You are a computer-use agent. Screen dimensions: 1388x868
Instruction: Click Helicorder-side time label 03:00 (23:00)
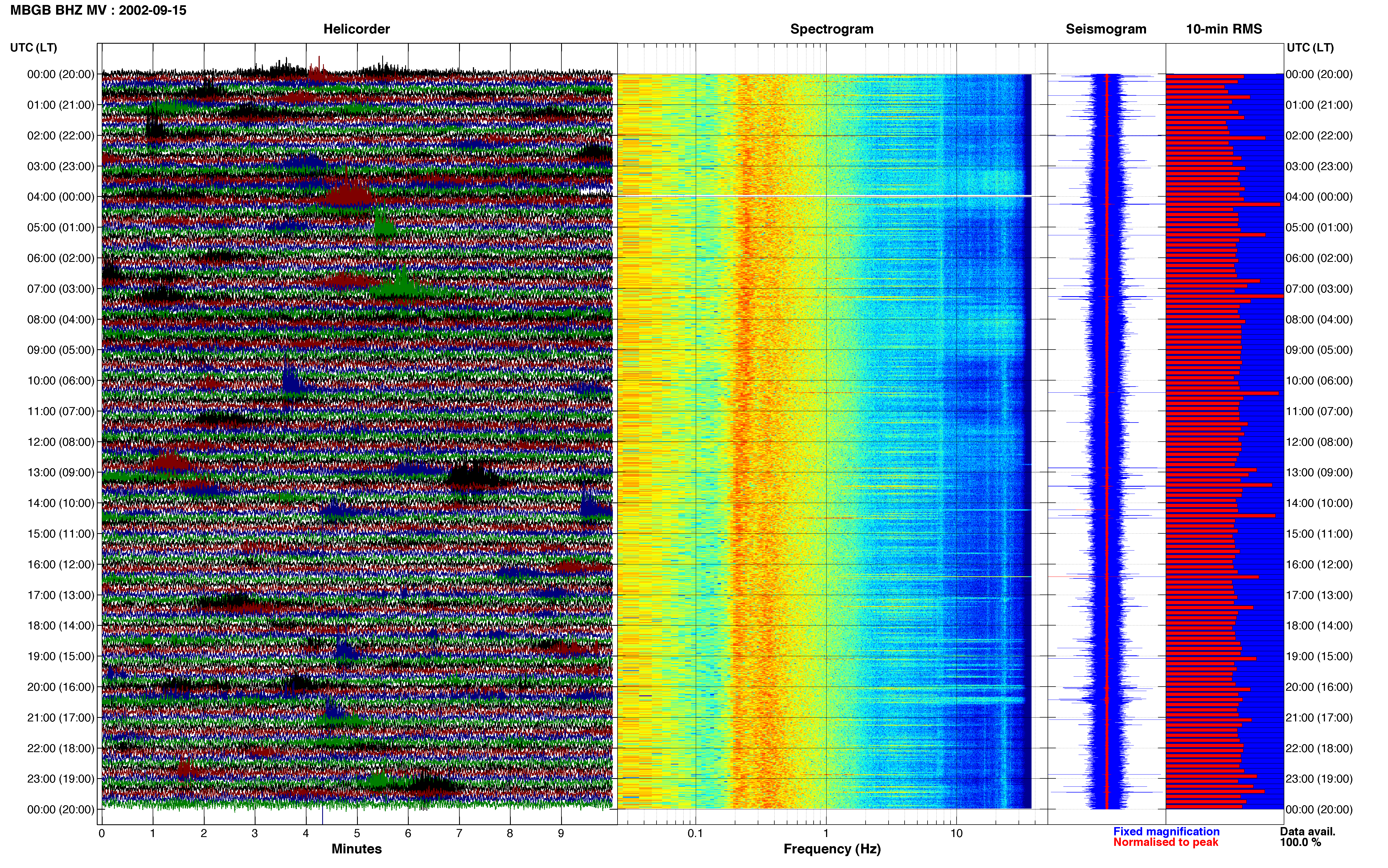tap(61, 166)
